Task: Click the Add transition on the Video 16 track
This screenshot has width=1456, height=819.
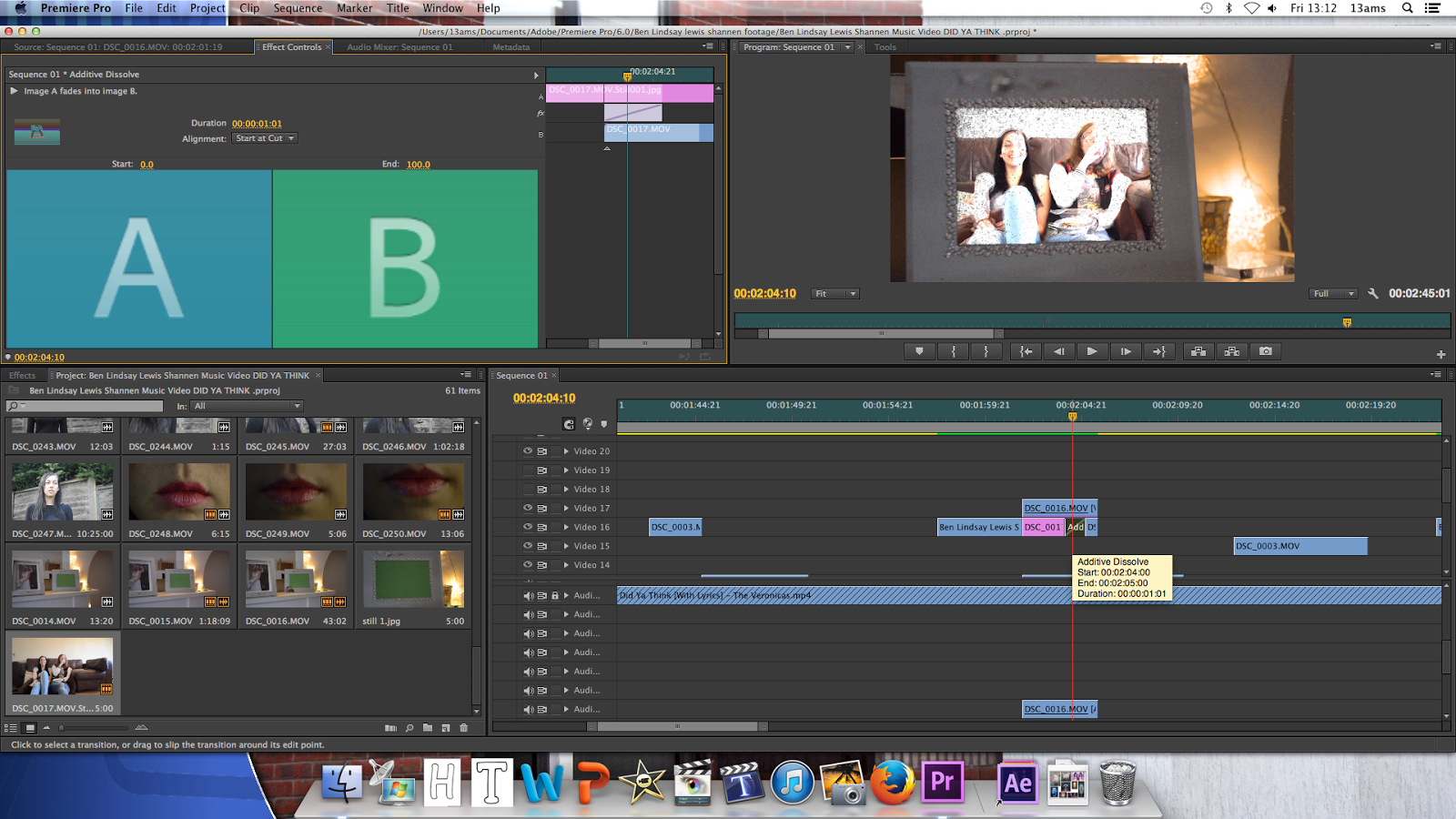Action: [1076, 527]
